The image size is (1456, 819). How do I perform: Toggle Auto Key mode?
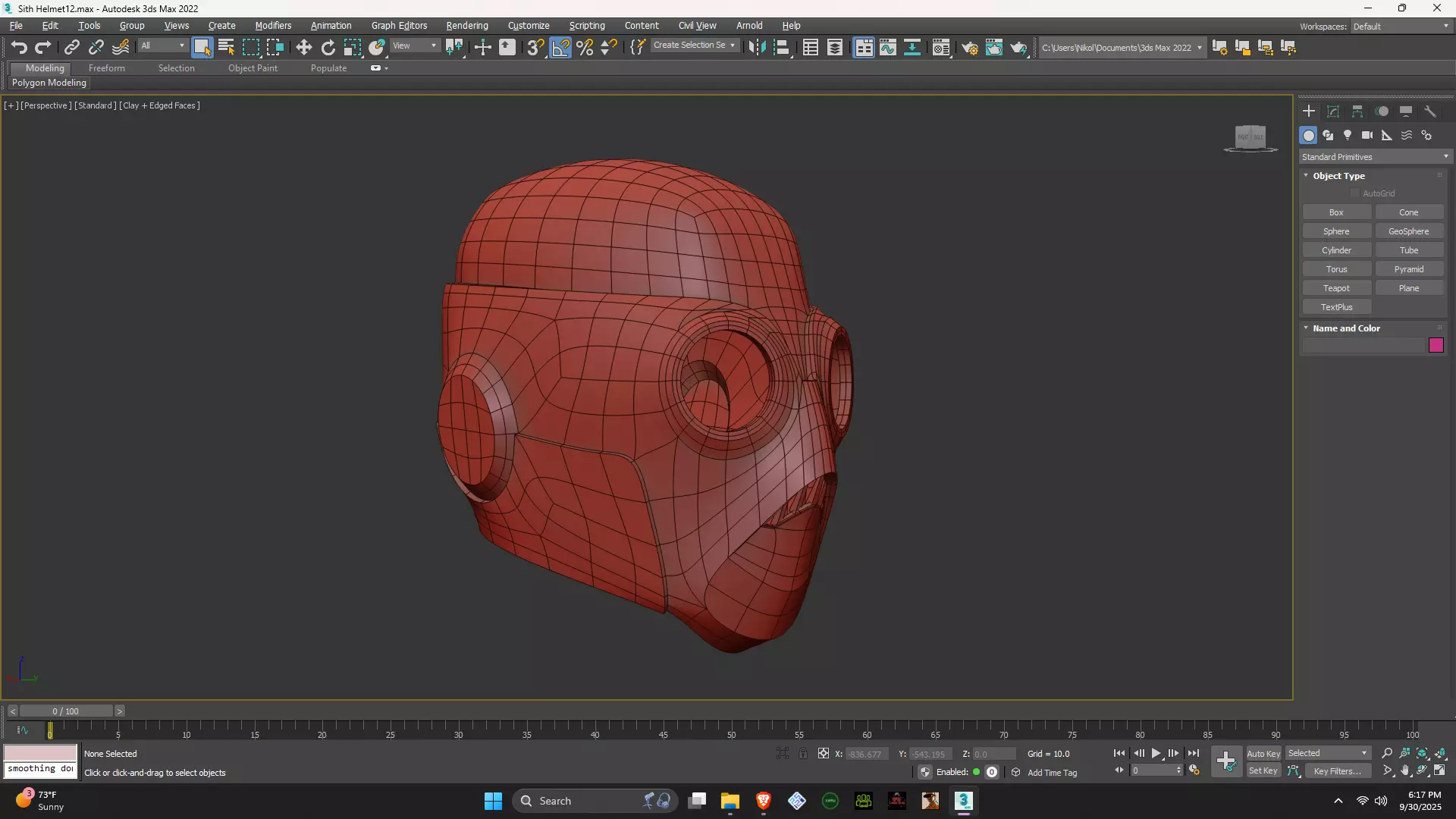pos(1263,754)
